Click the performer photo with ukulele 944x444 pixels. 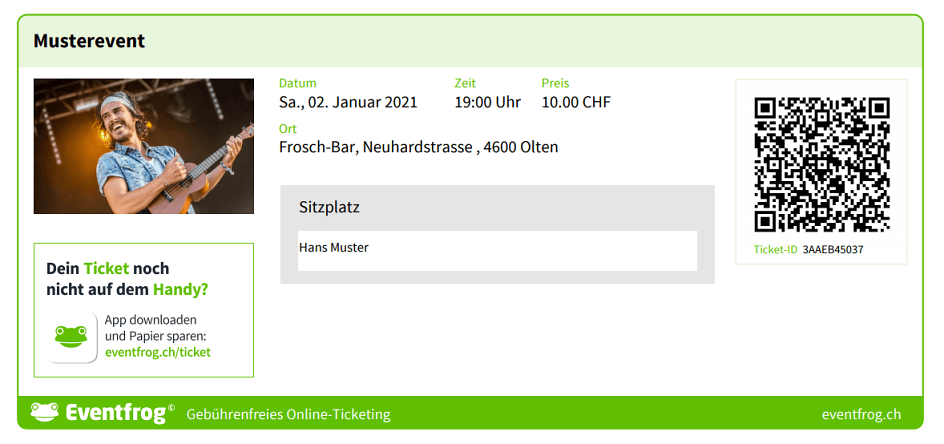point(144,146)
